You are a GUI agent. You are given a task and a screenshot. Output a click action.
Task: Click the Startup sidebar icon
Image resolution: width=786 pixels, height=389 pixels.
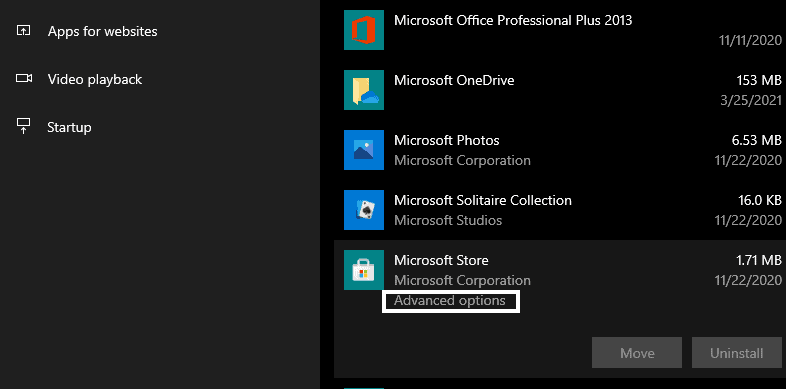tap(24, 126)
